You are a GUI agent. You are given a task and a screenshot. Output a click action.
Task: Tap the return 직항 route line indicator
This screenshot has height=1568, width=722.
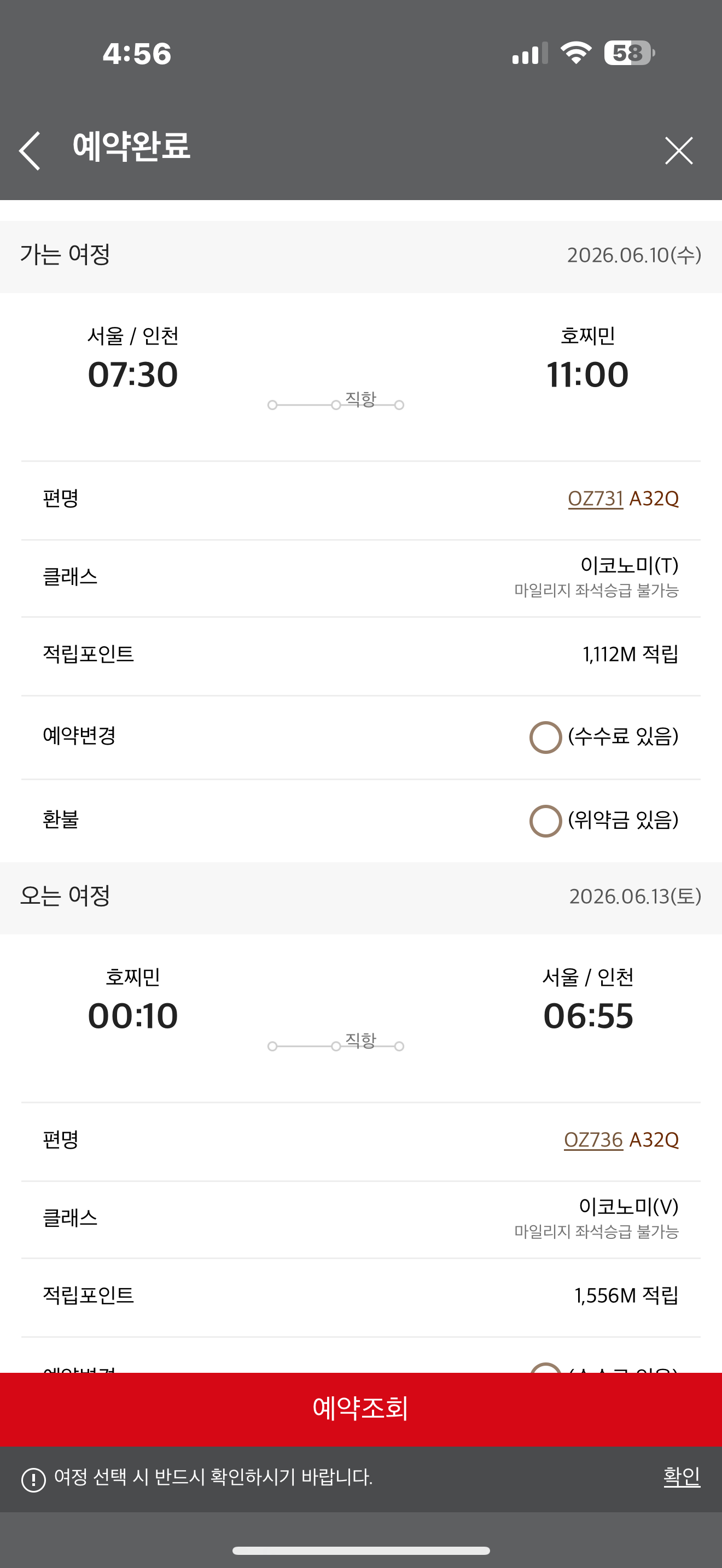coord(336,1045)
